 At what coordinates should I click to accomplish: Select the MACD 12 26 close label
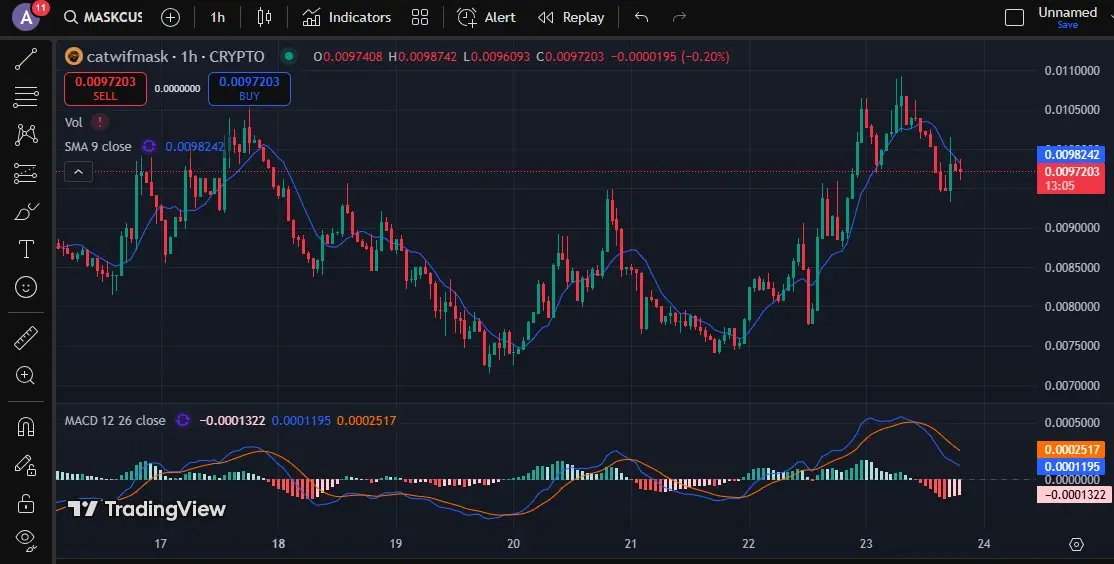[x=115, y=421]
